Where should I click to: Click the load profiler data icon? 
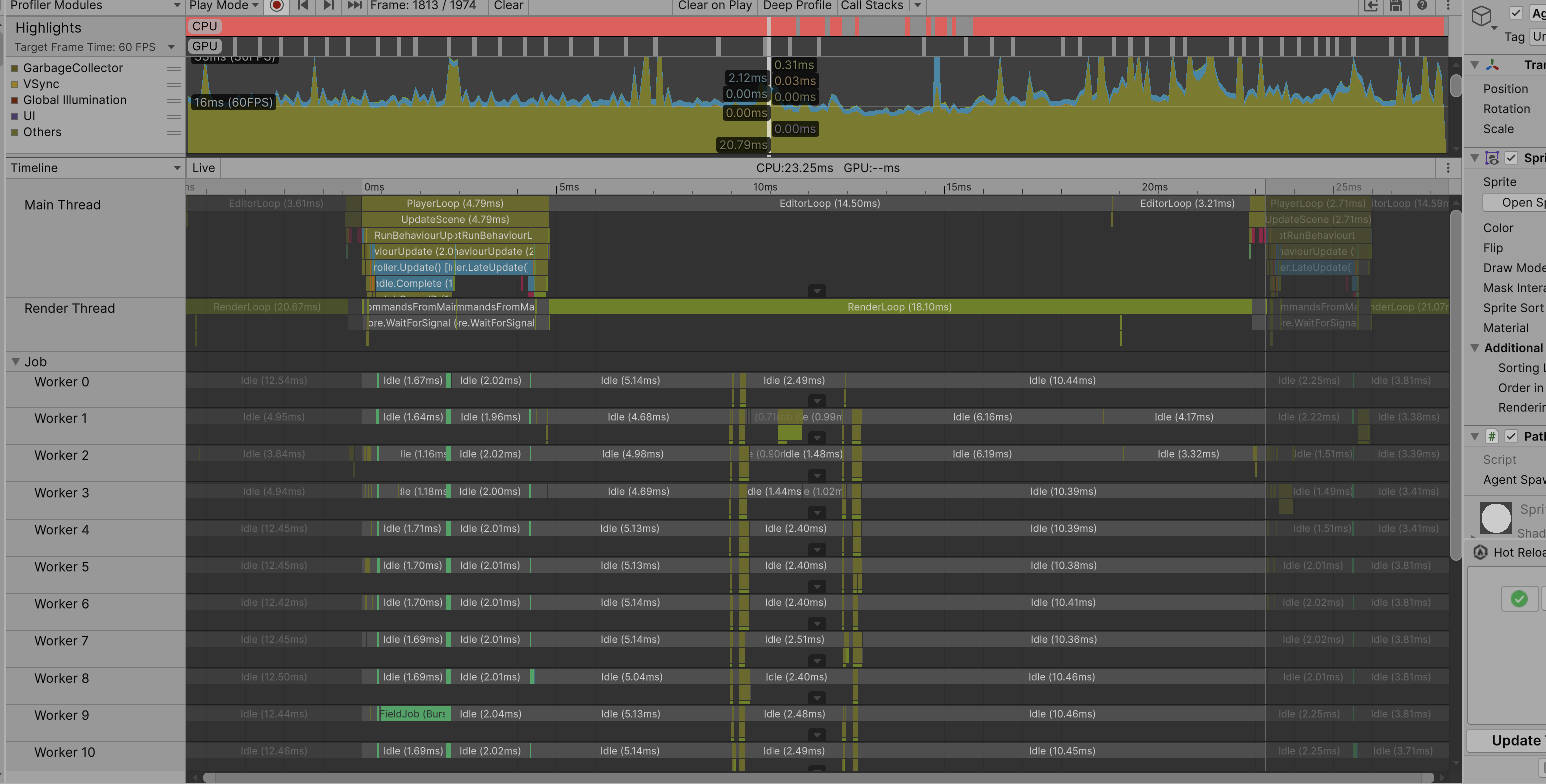coord(1371,6)
